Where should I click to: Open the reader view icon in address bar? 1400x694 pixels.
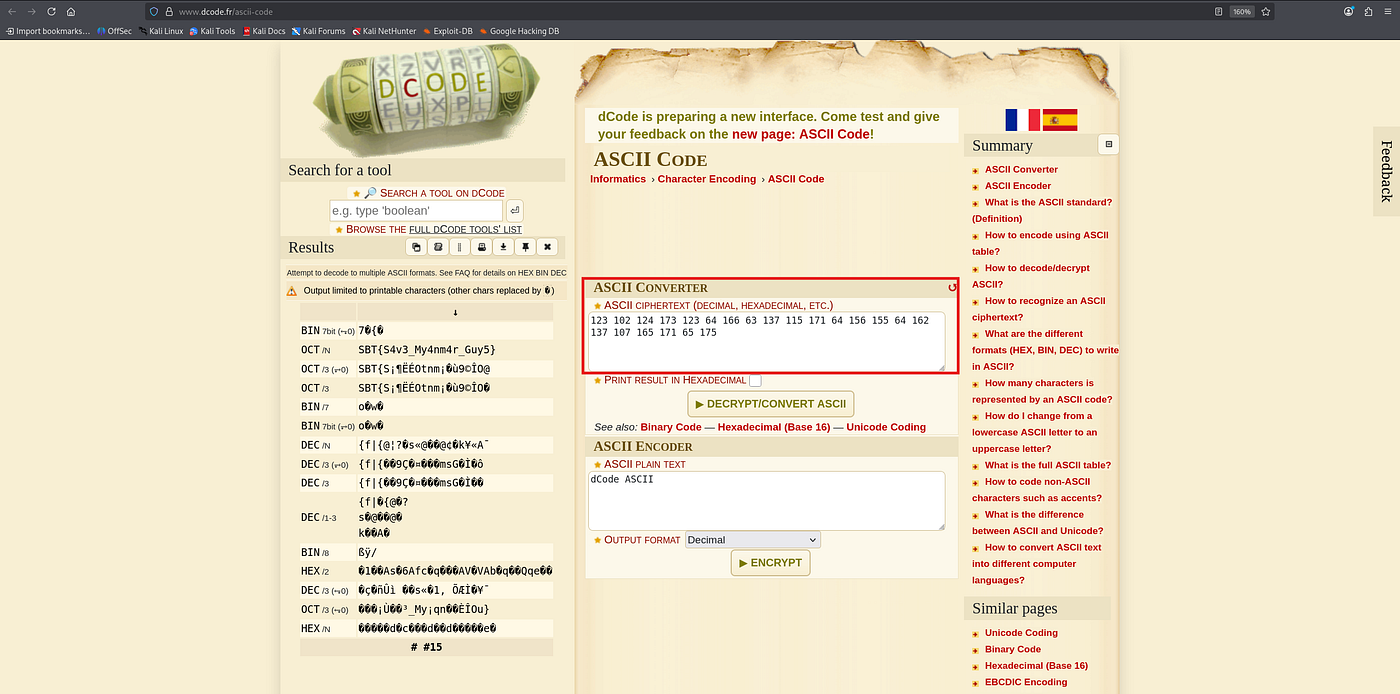click(x=1218, y=11)
